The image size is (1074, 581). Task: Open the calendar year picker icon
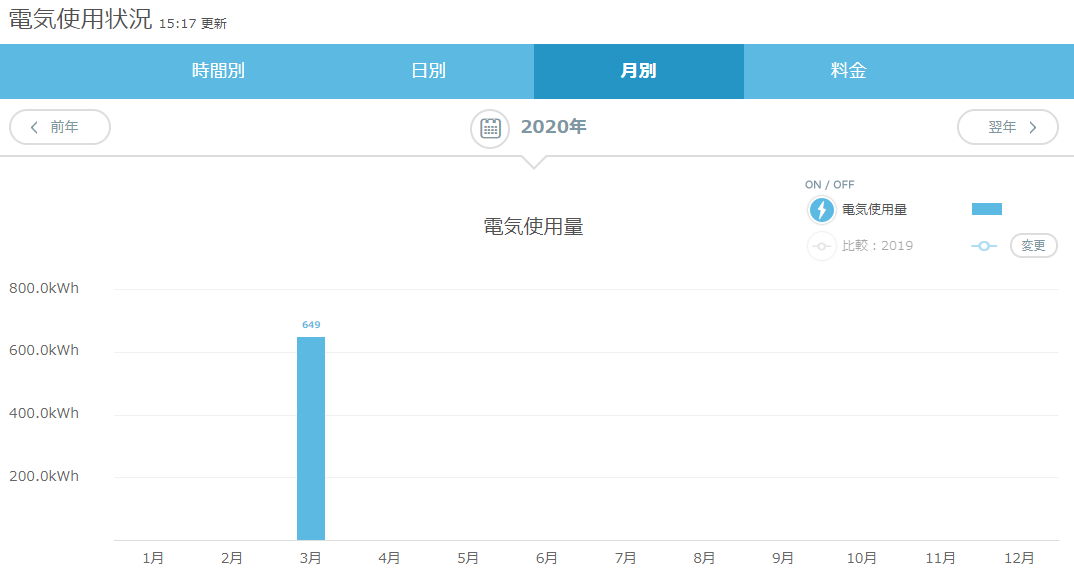(490, 128)
